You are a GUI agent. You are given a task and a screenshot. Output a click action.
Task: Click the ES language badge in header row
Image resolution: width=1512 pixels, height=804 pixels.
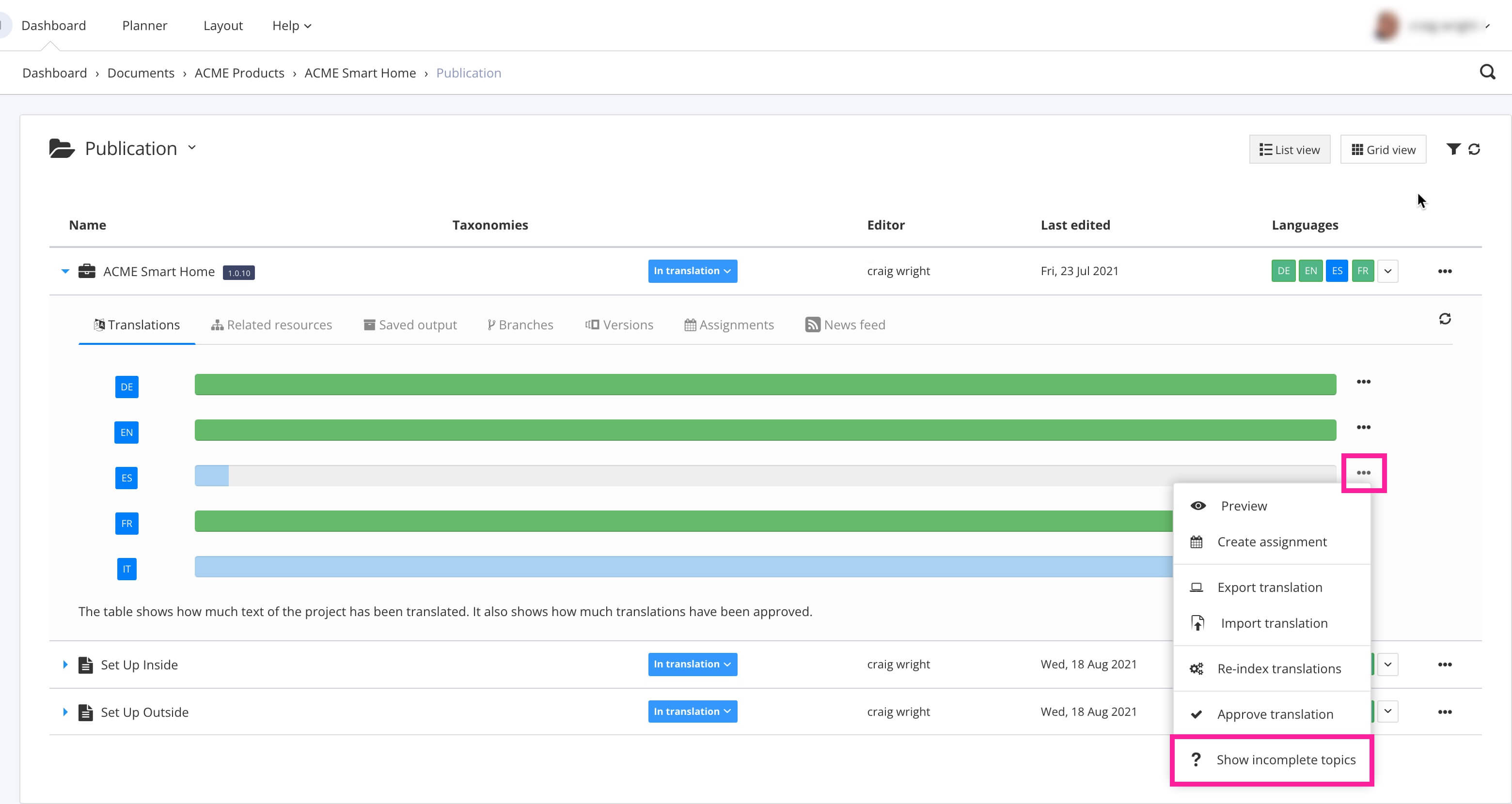1337,271
